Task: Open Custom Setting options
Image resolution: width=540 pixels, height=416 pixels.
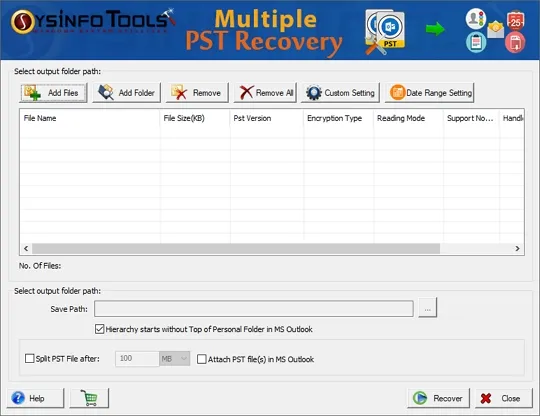Action: pyautogui.click(x=340, y=93)
